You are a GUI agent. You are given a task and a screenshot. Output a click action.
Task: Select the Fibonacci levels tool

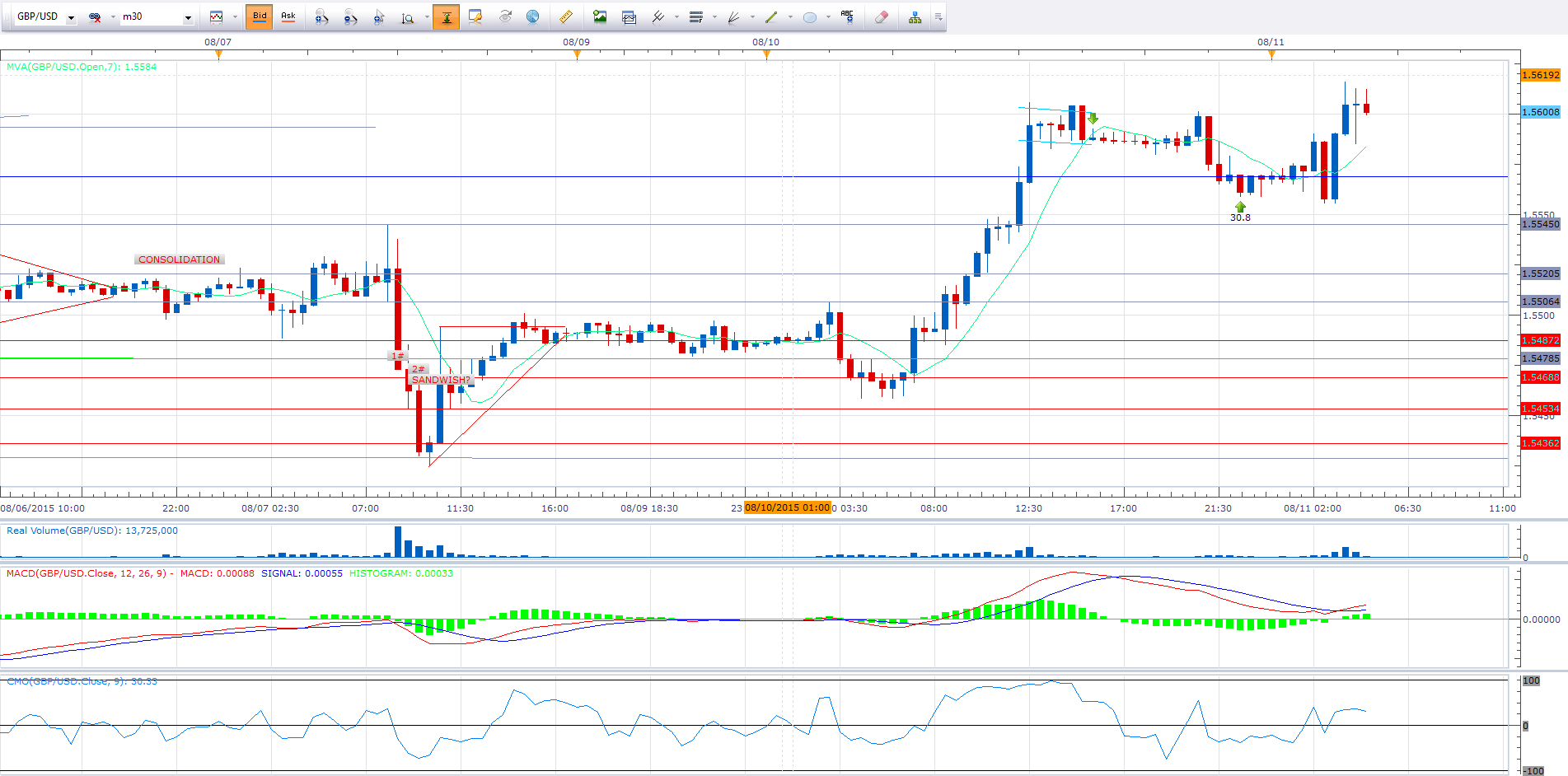click(x=696, y=17)
